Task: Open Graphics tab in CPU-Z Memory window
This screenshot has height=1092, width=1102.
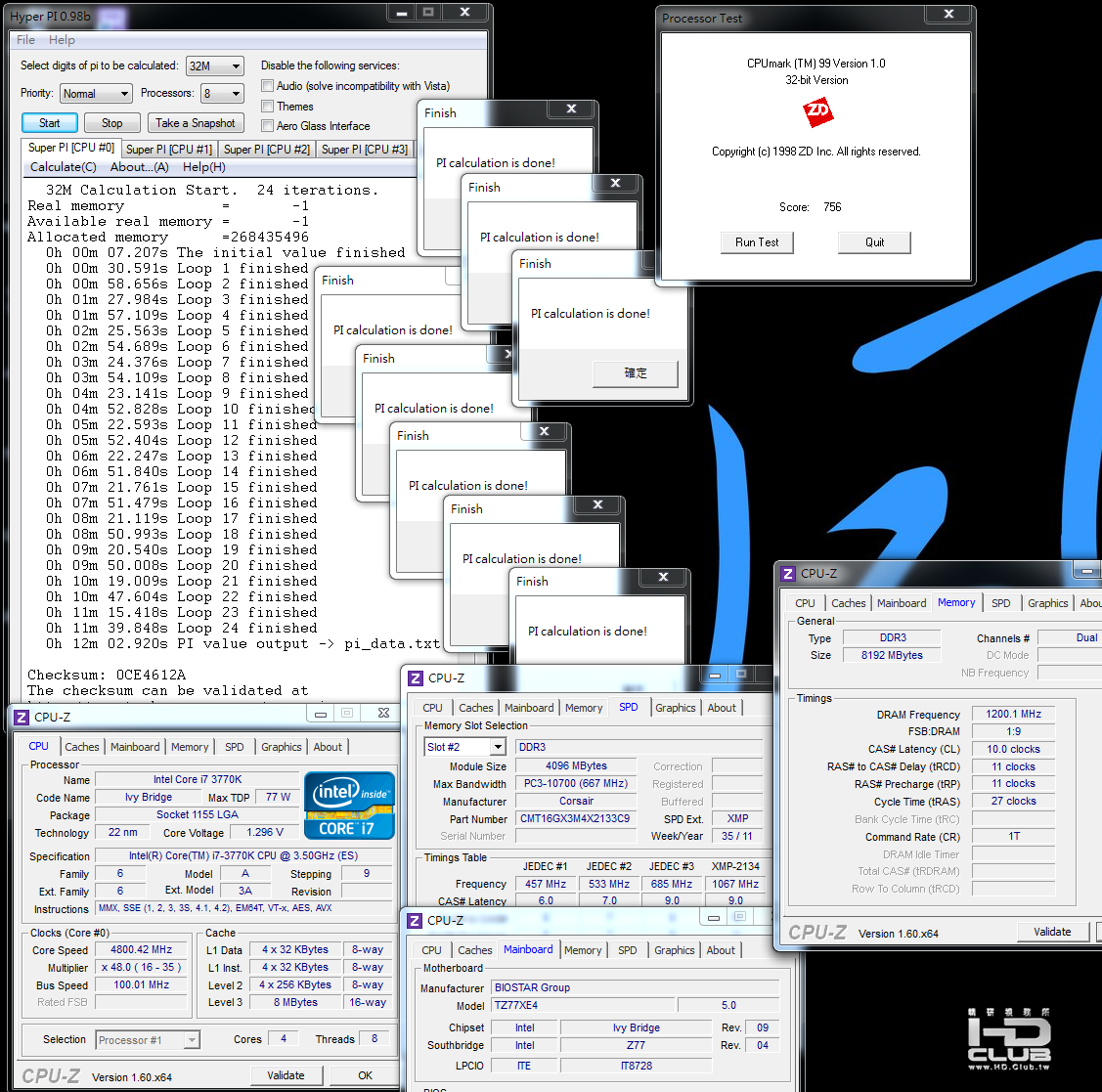Action: [1048, 603]
